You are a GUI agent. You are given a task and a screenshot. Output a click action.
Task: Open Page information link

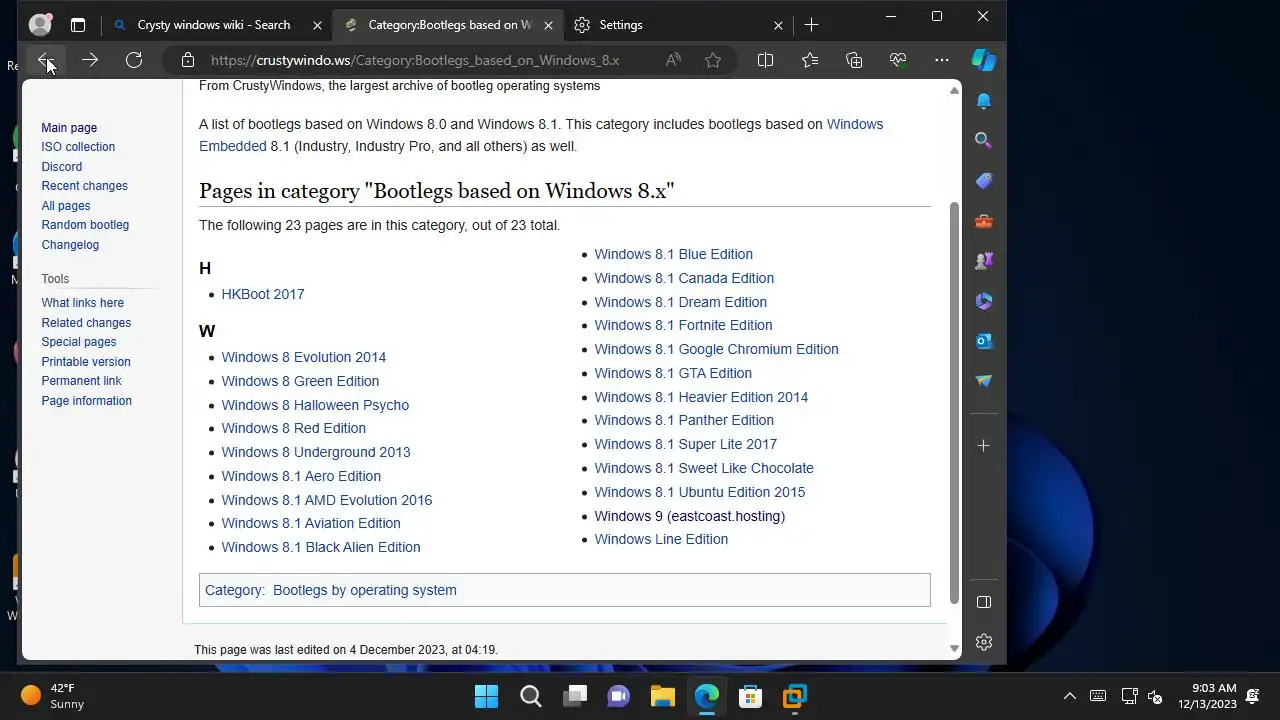click(87, 401)
